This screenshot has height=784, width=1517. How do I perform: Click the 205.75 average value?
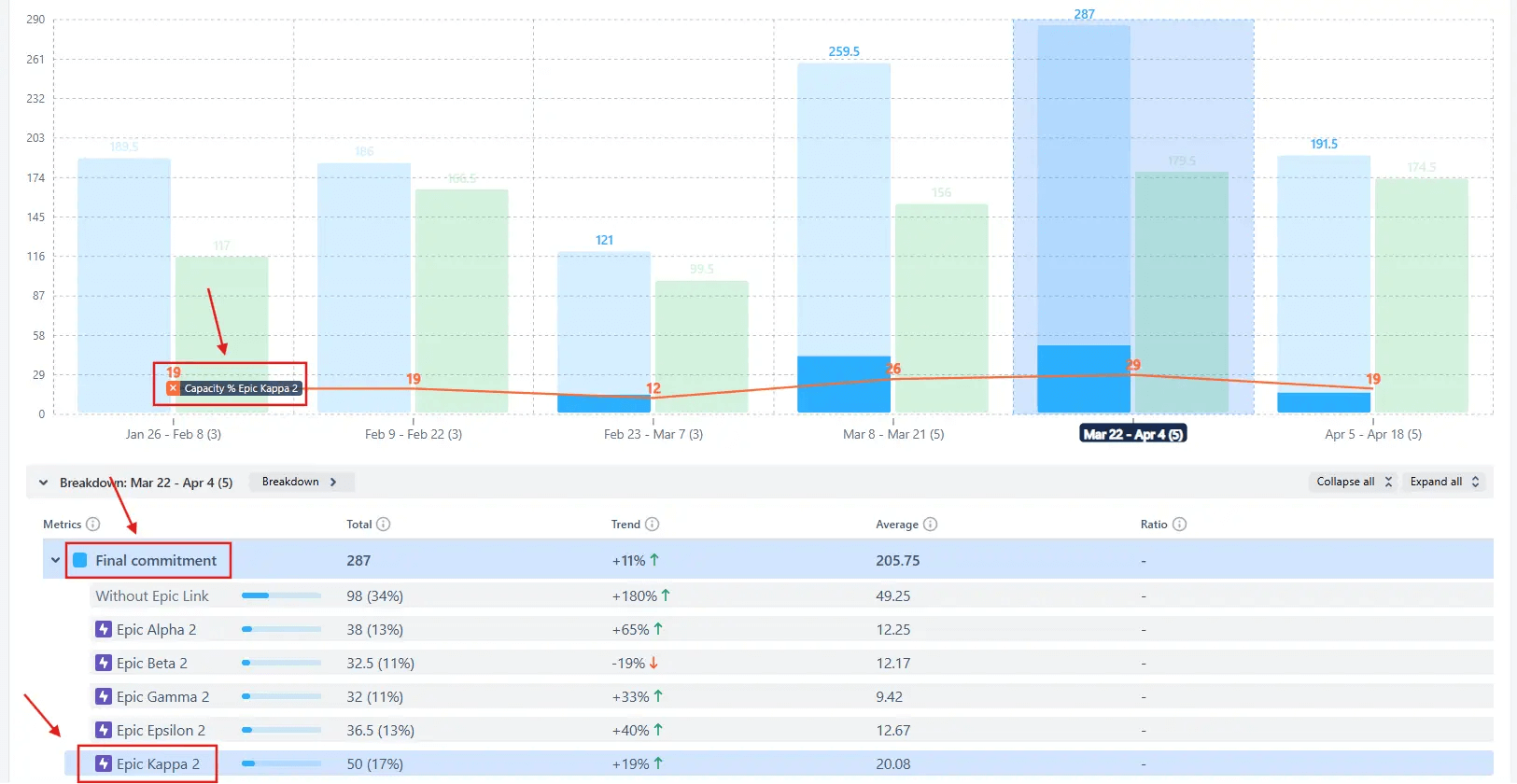(898, 560)
